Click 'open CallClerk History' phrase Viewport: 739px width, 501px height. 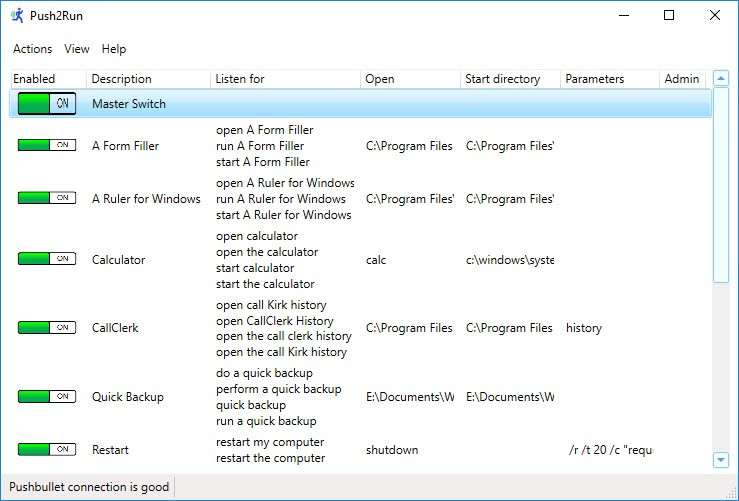[x=275, y=320]
